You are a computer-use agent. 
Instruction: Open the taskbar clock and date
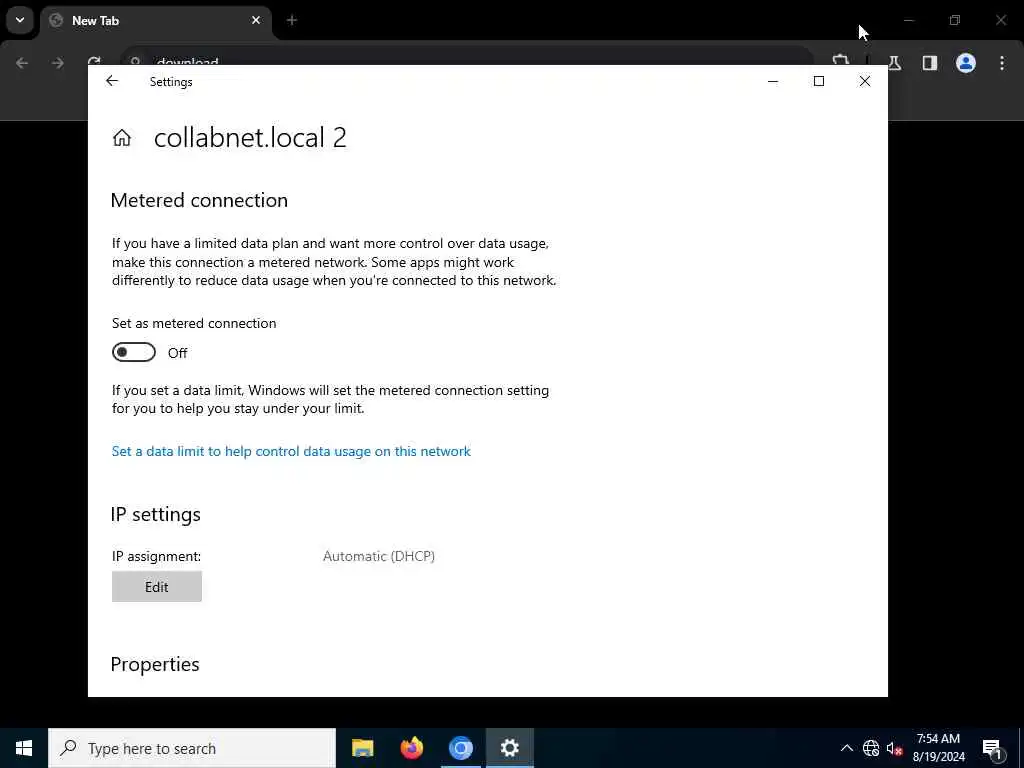[938, 748]
